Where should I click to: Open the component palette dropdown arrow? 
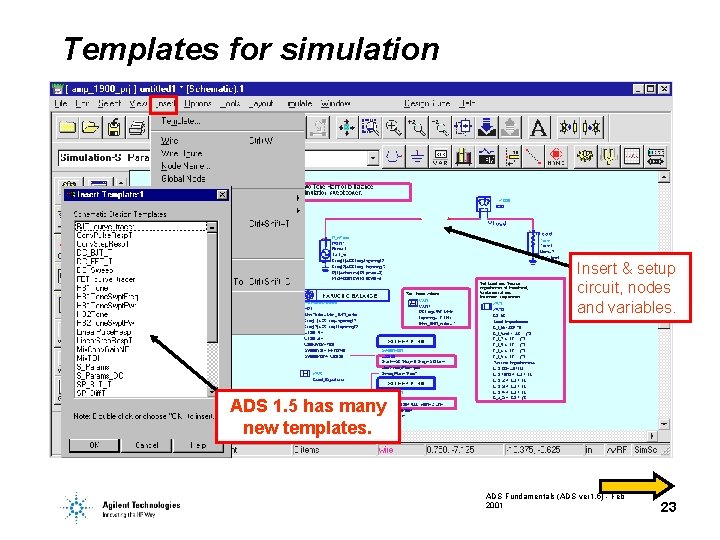373,158
